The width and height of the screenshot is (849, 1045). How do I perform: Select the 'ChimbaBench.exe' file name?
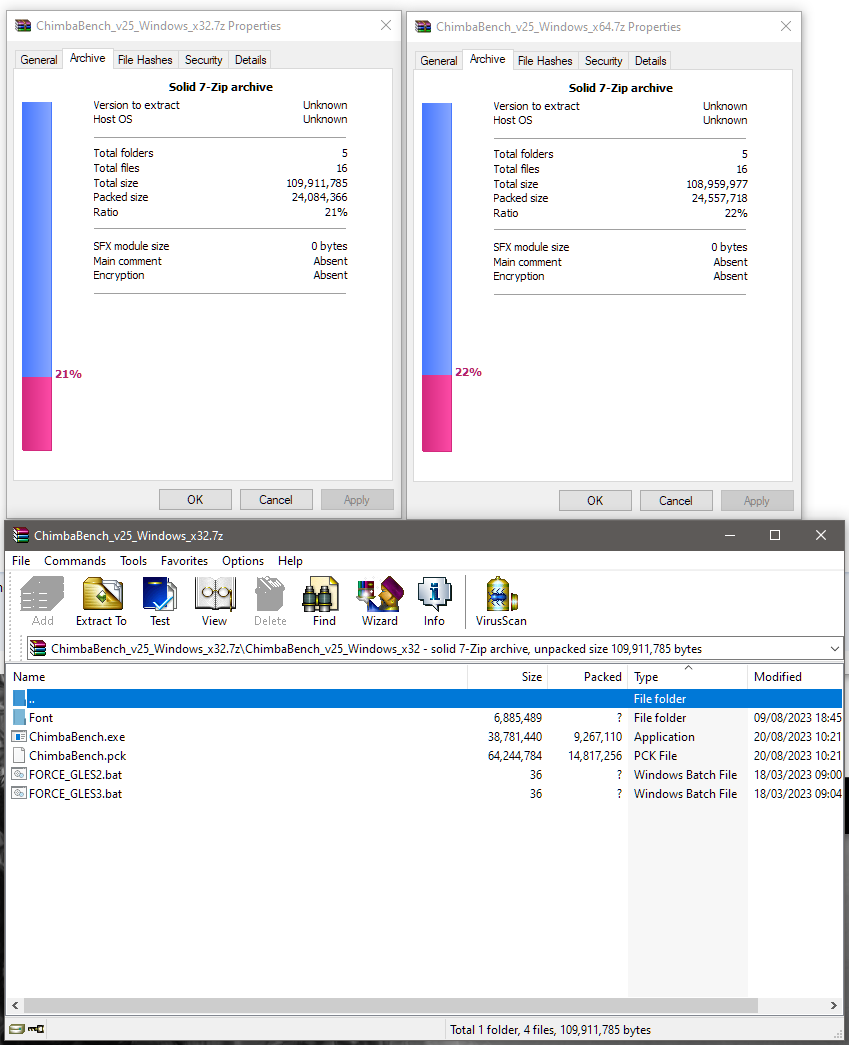point(77,736)
